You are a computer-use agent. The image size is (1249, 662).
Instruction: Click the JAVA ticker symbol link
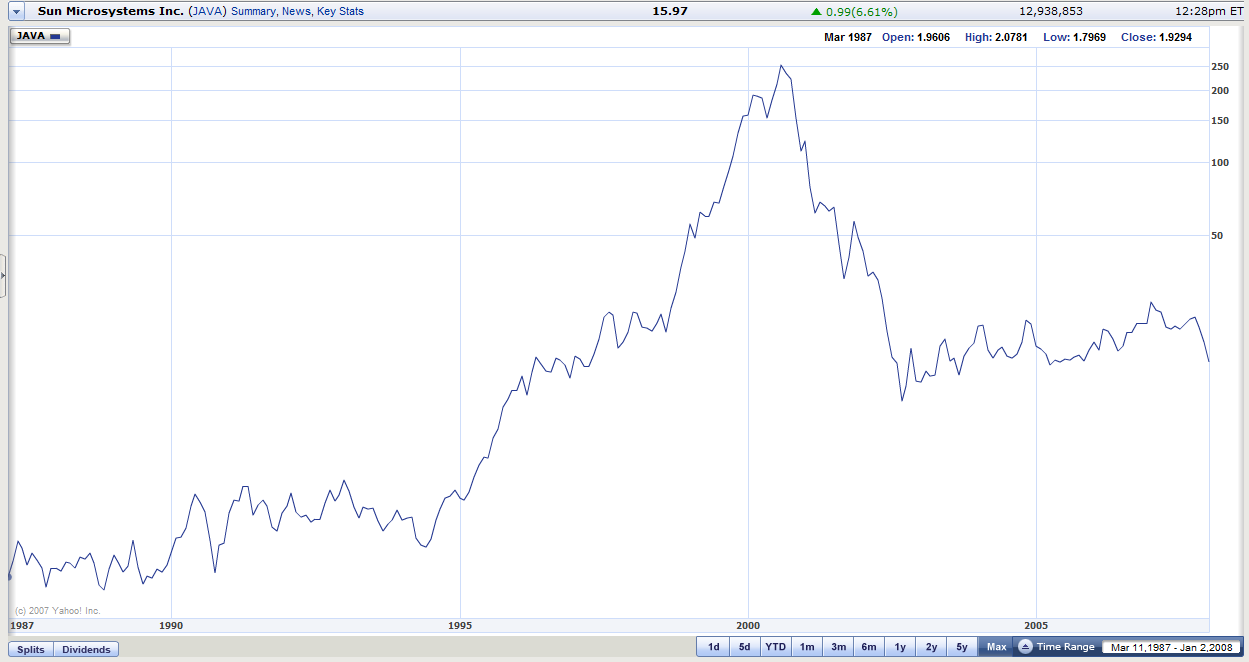pos(207,12)
